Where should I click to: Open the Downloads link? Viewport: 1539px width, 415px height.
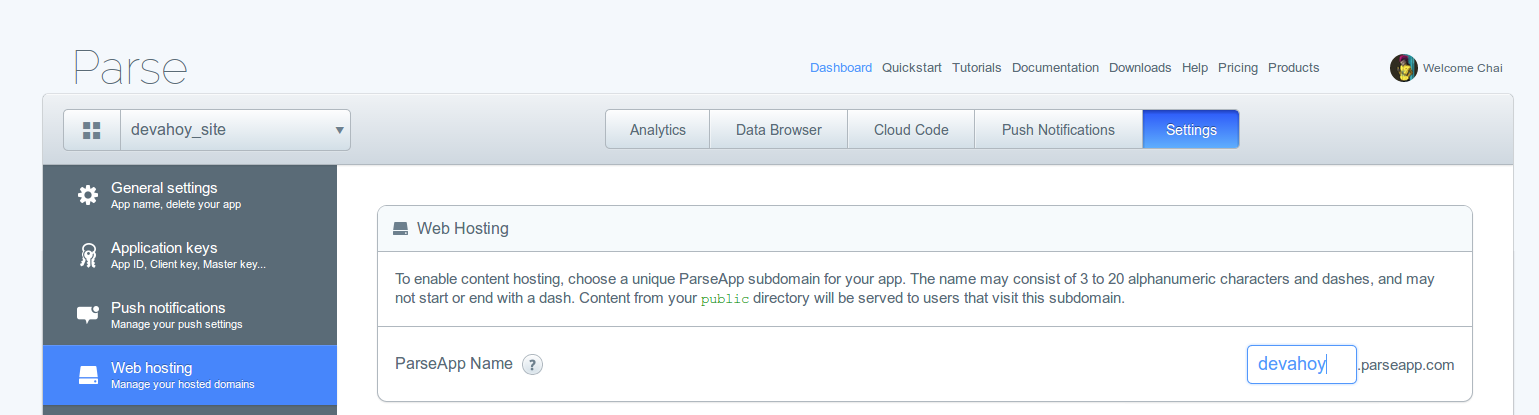[x=1140, y=68]
